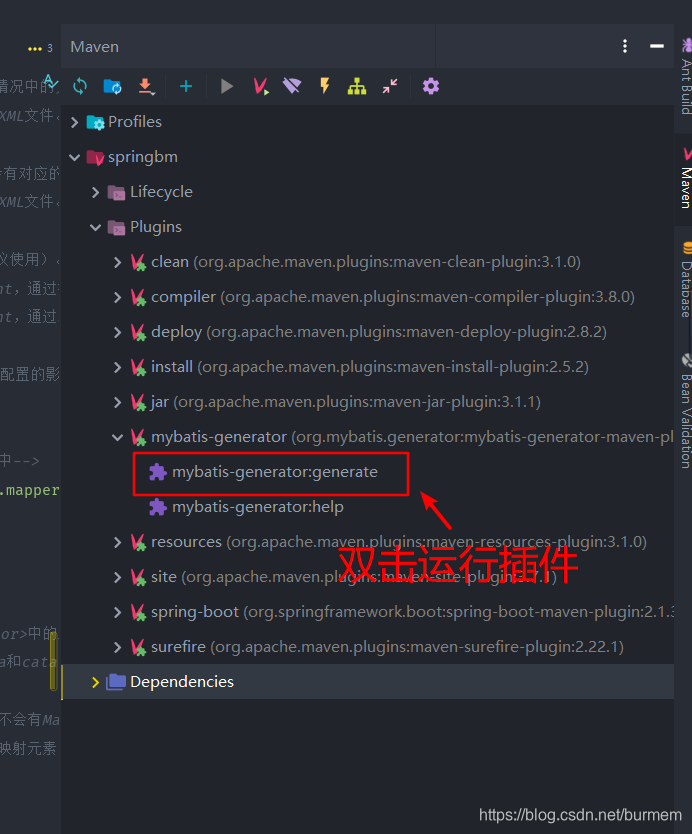Execute Maven goal icon
The width and height of the screenshot is (692, 834).
tap(261, 86)
